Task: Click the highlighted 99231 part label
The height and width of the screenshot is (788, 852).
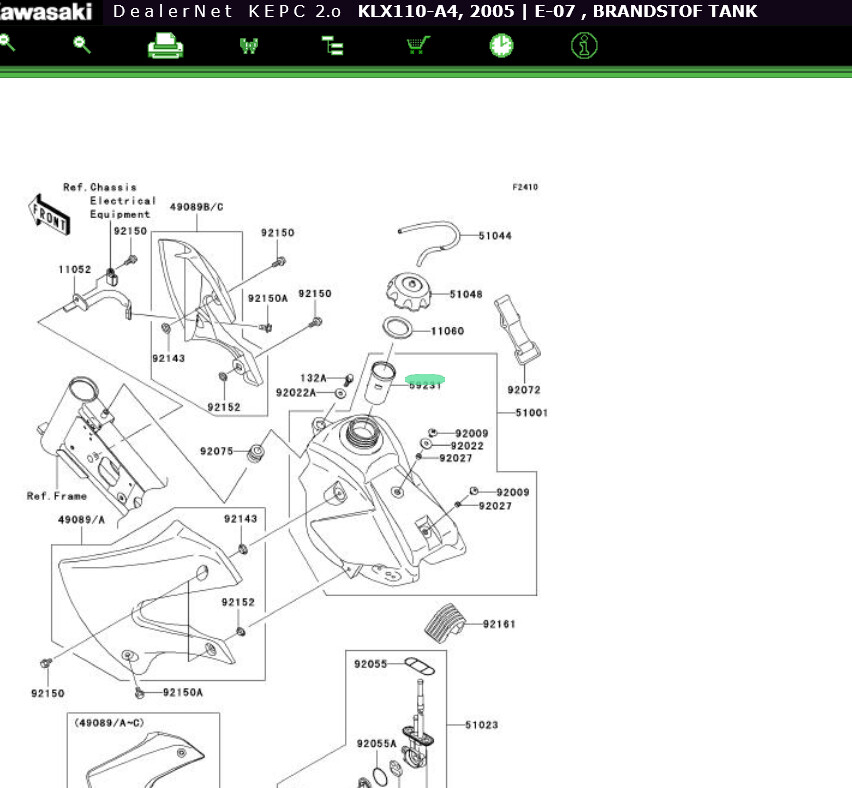Action: (424, 382)
